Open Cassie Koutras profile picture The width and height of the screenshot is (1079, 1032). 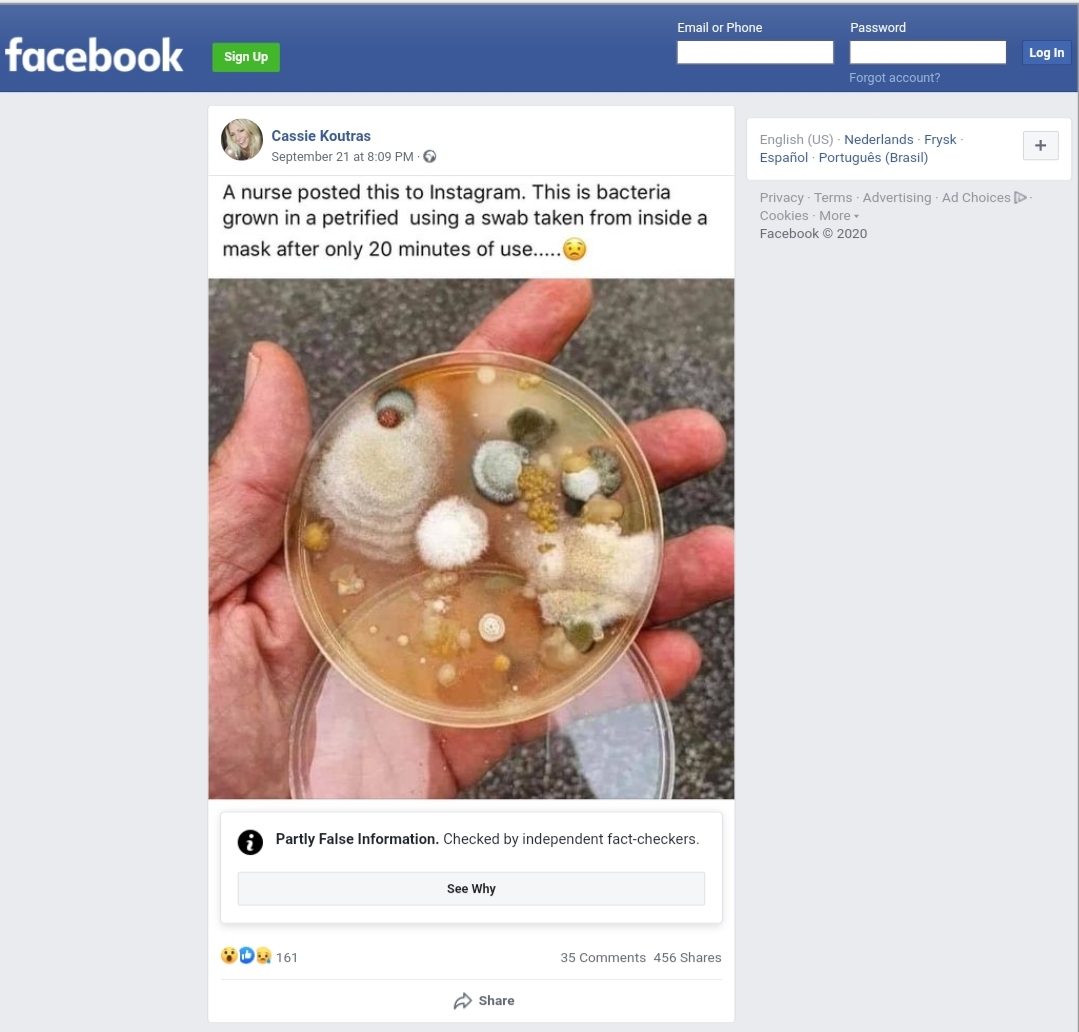tap(242, 140)
